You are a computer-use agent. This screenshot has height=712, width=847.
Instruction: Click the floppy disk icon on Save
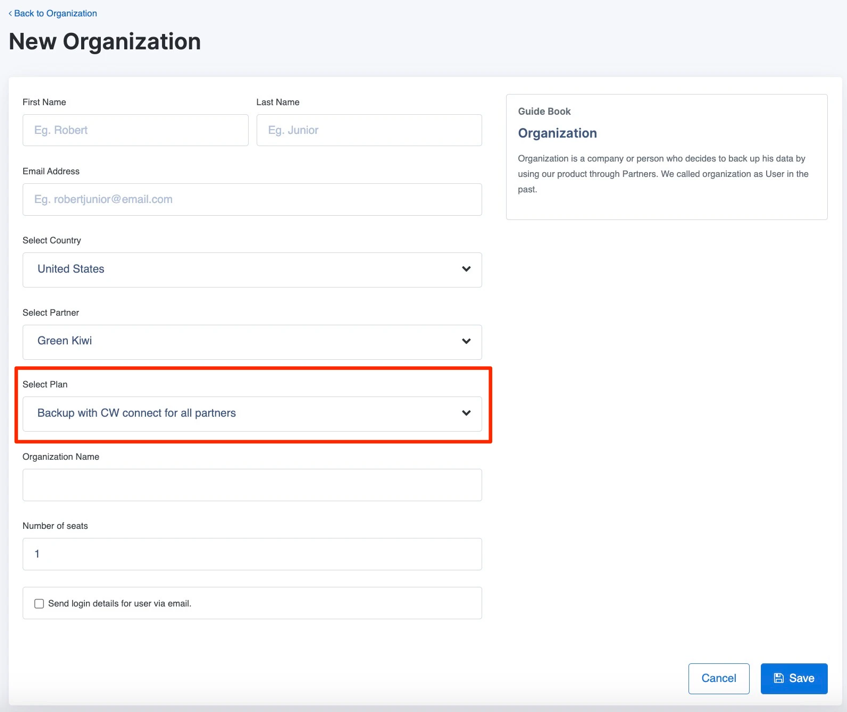(x=779, y=678)
